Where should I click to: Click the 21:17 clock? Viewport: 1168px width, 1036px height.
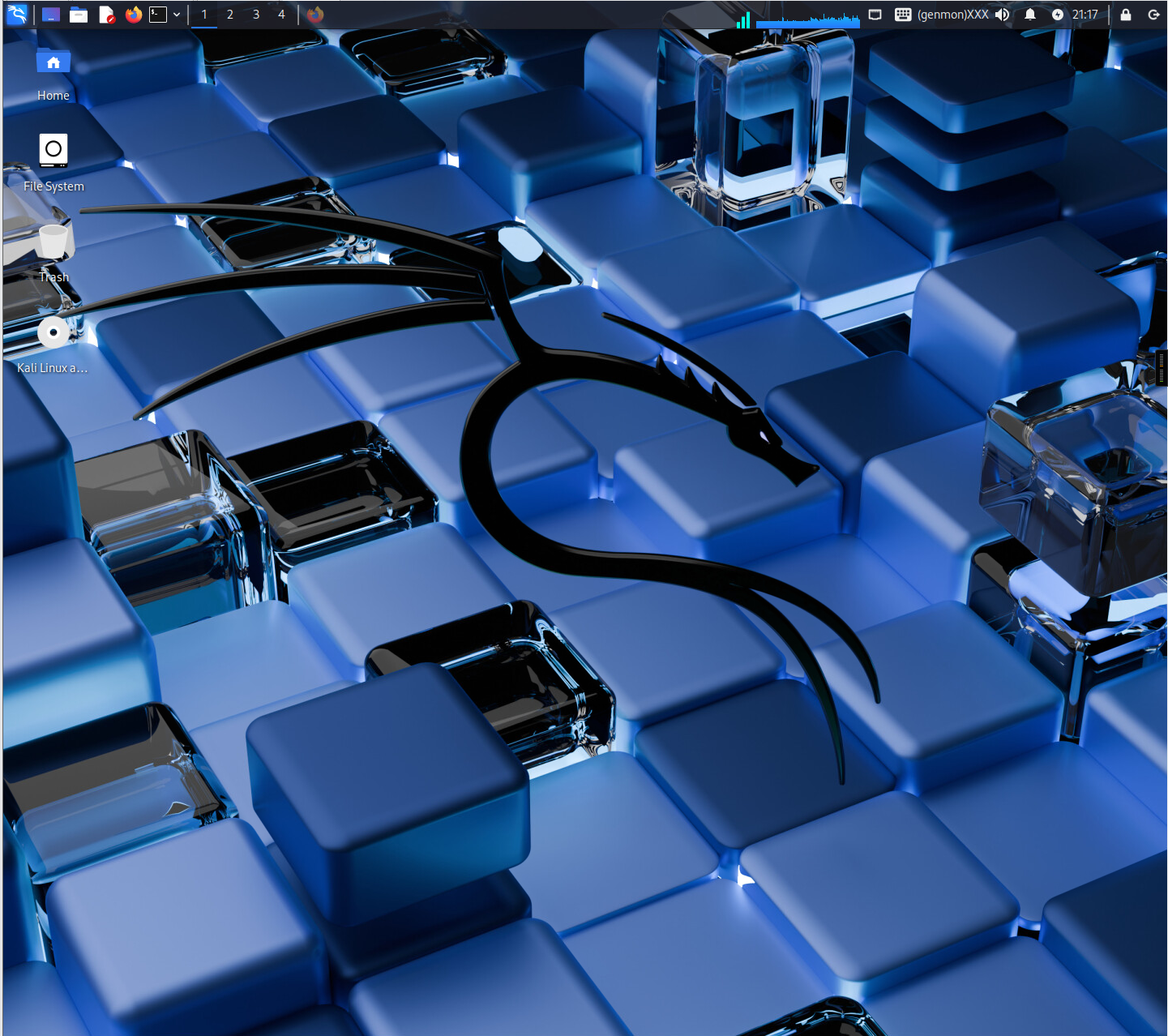tap(1085, 15)
